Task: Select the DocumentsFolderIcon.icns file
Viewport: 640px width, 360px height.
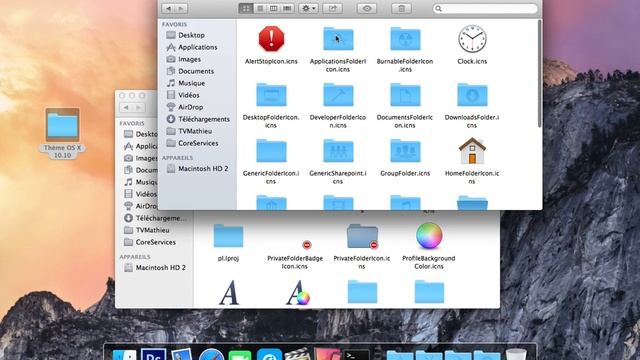Action: [x=405, y=95]
